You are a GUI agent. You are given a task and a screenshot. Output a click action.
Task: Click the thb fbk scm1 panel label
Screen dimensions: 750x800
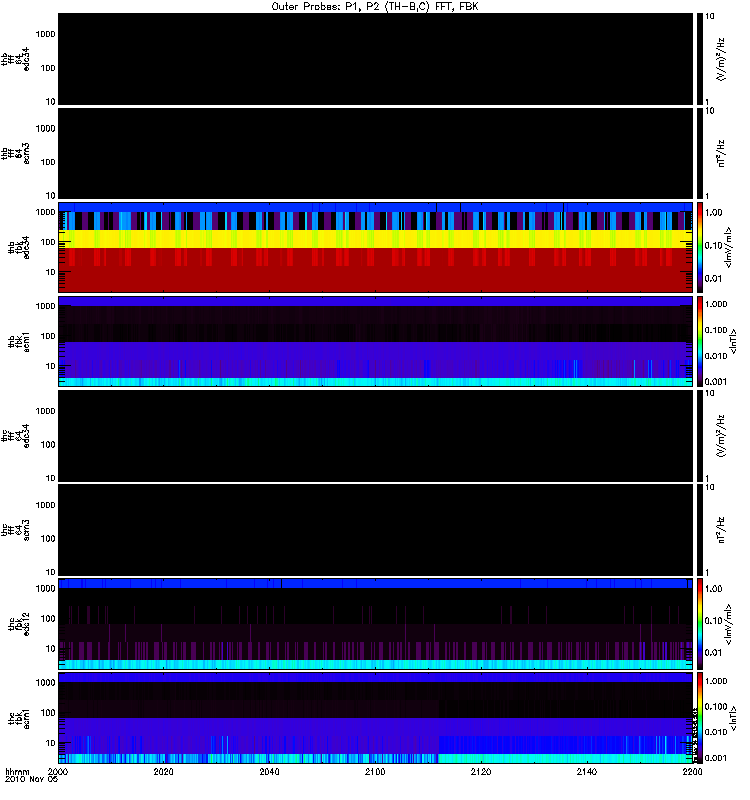tap(19, 341)
